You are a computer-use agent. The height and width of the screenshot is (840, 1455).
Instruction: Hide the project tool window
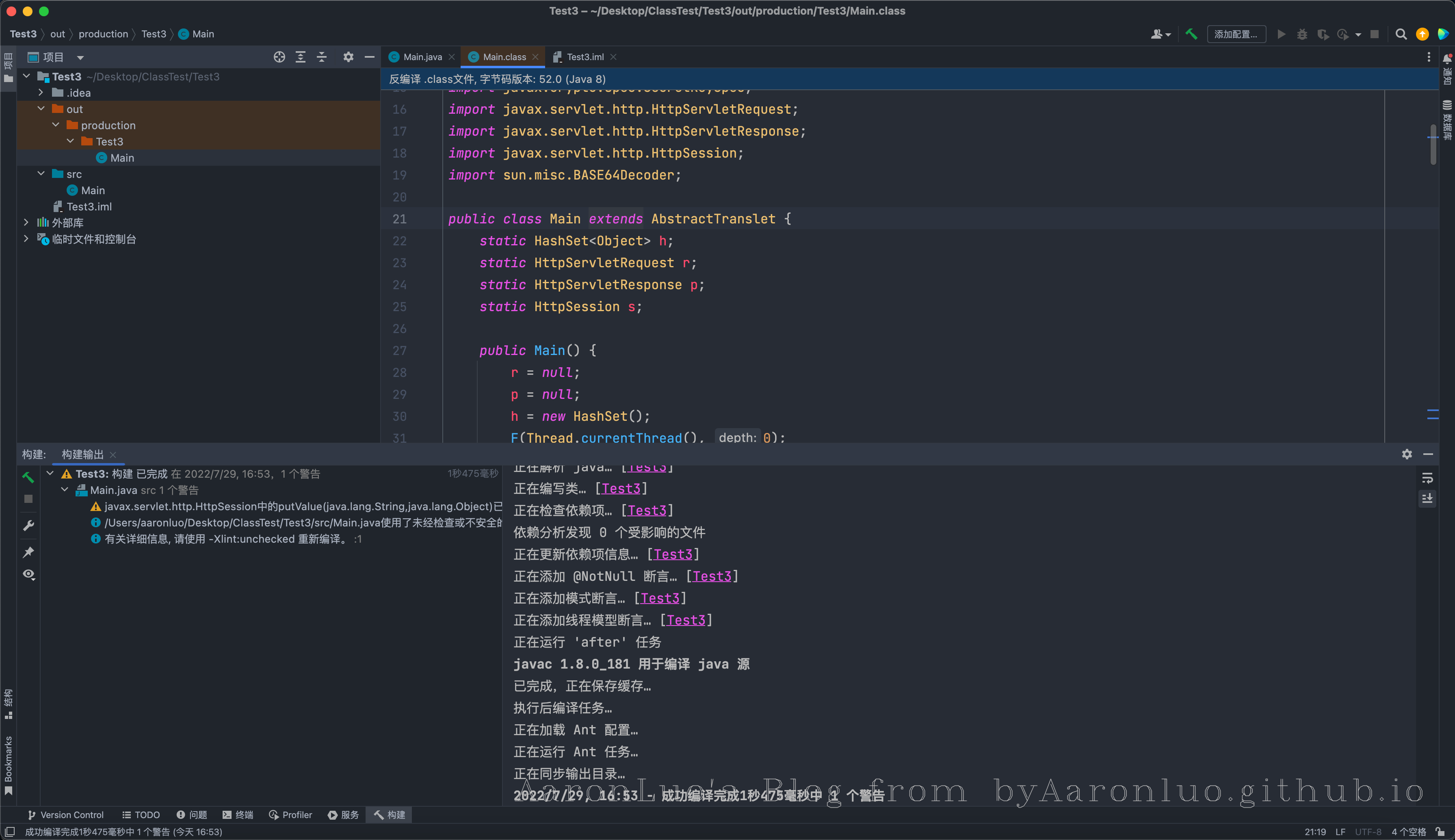(x=369, y=56)
